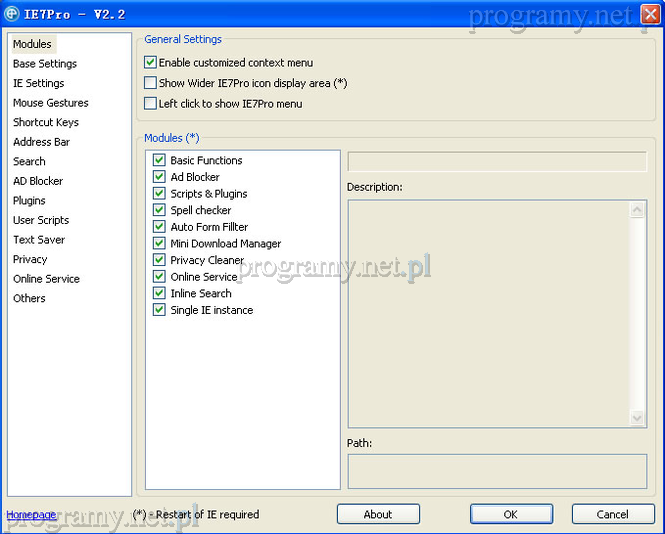The height and width of the screenshot is (534, 665).
Task: Disable the Spell checker module checkbox
Action: 159,210
